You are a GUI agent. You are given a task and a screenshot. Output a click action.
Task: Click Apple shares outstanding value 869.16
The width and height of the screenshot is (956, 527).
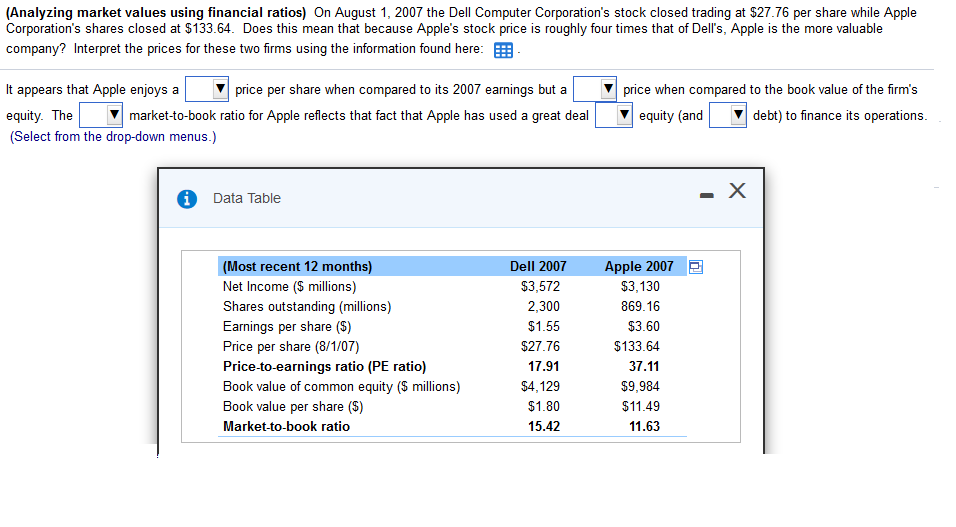pyautogui.click(x=641, y=306)
